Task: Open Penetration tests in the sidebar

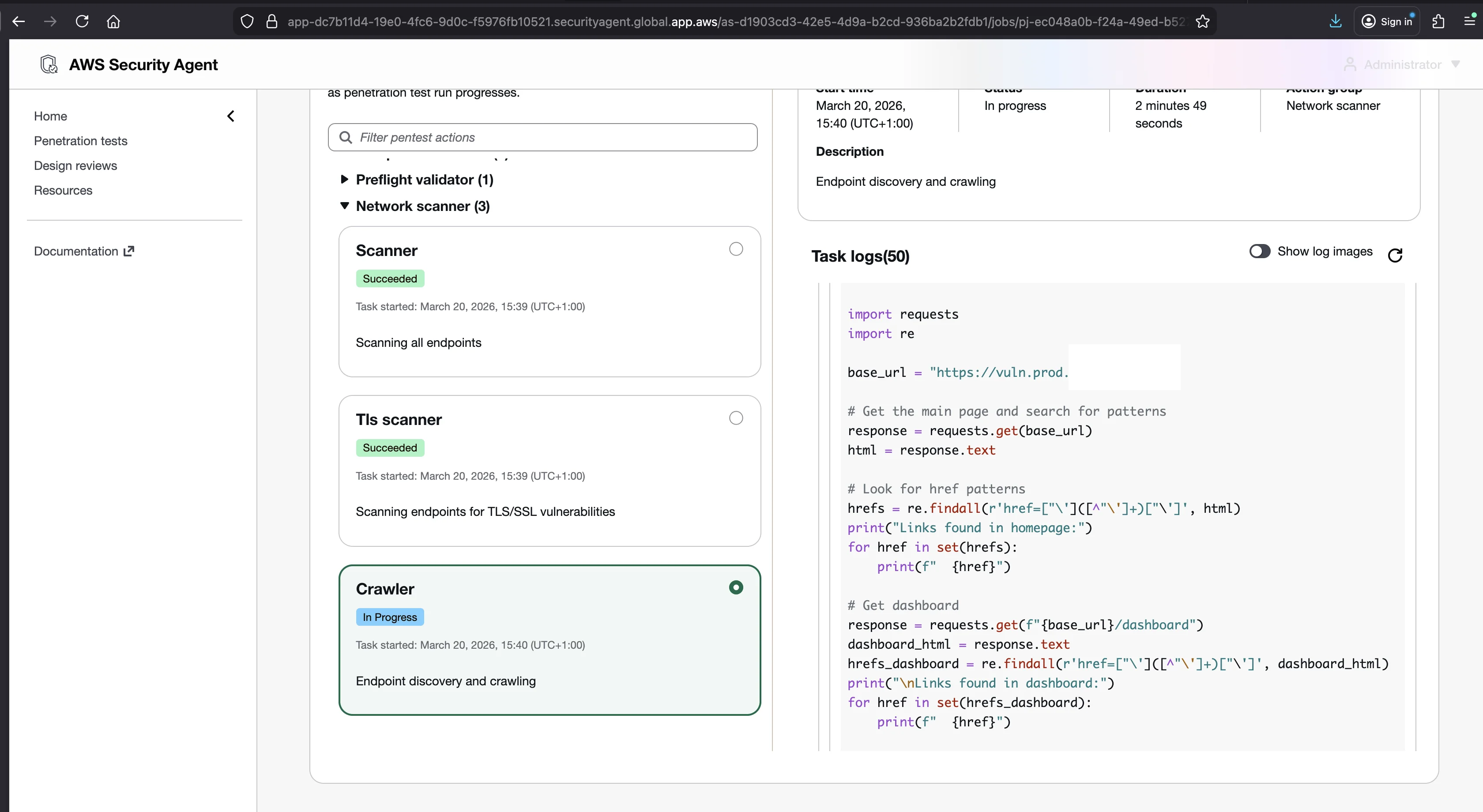Action: (81, 141)
